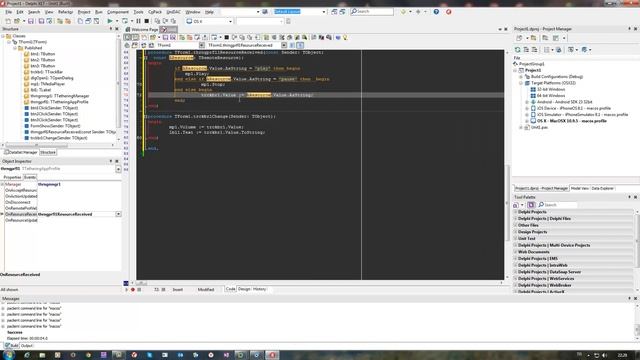Click the black stop square in editor toolbar
This screenshot has width=640, height=360.
point(227,37)
